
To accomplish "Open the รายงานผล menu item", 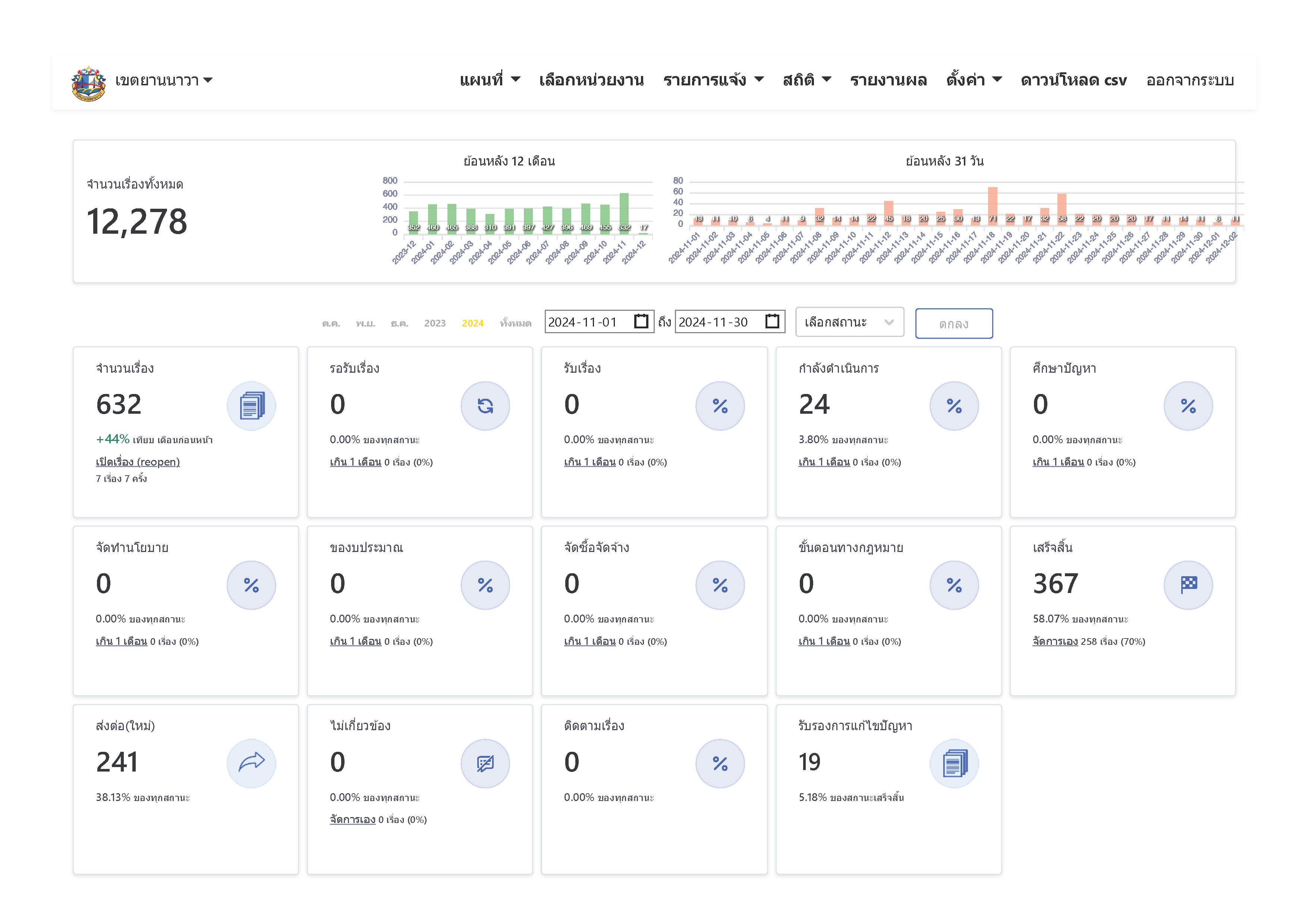I will coord(888,80).
